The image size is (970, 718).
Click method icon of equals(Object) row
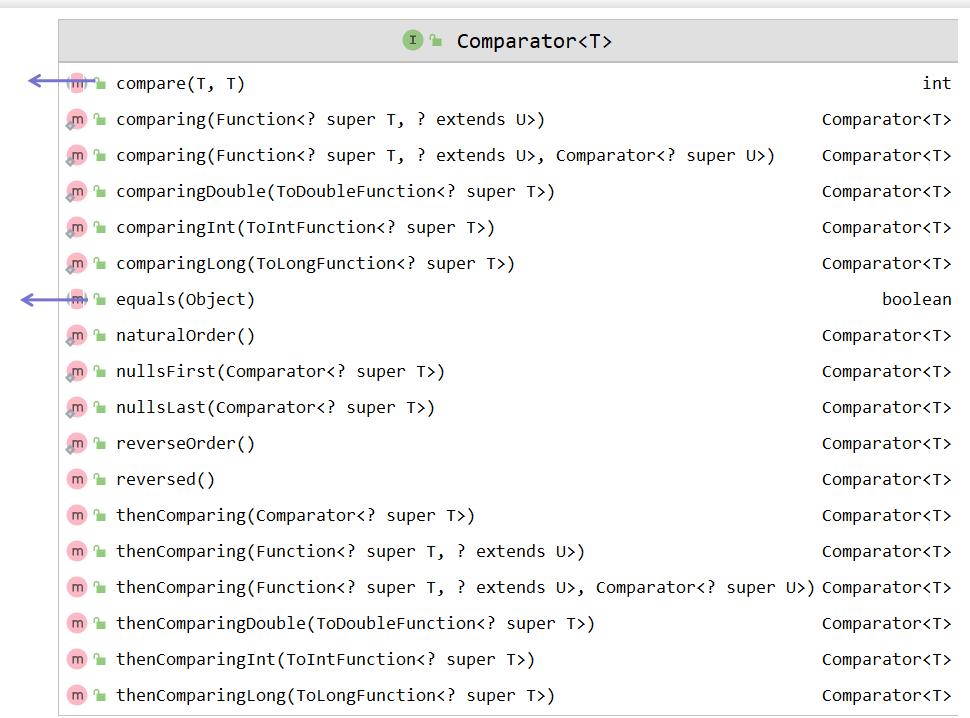coord(77,299)
